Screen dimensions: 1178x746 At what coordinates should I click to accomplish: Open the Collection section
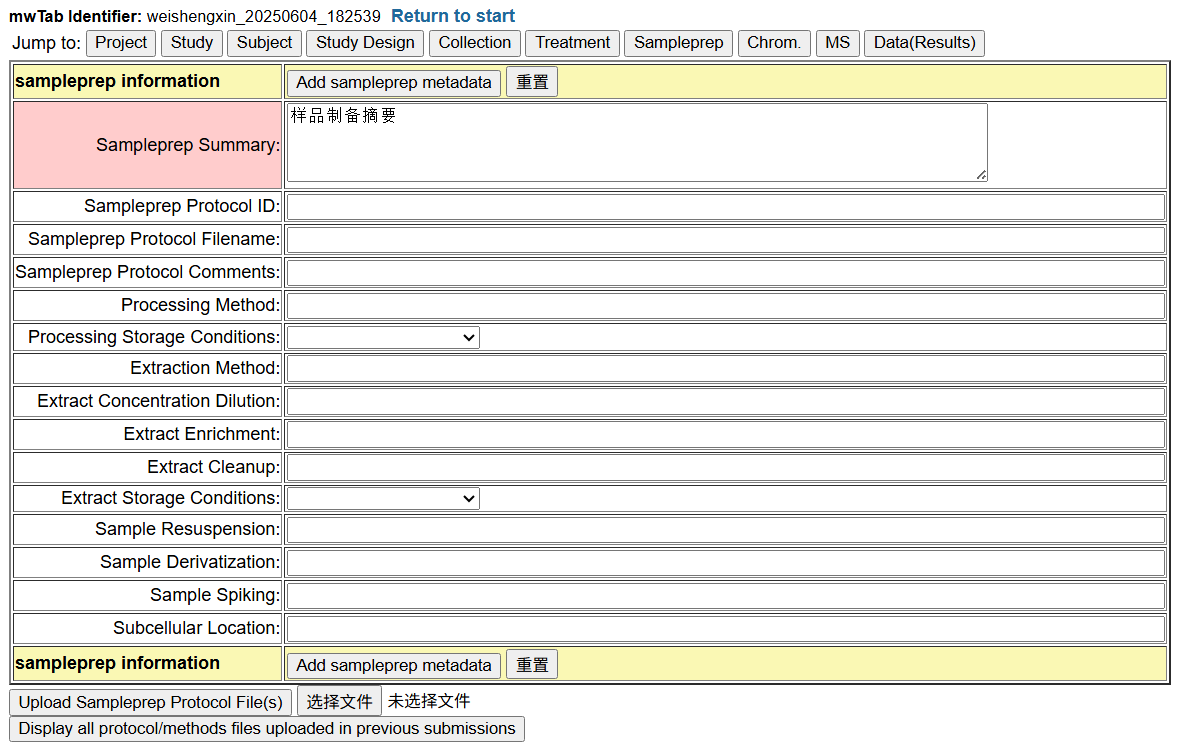coord(474,43)
